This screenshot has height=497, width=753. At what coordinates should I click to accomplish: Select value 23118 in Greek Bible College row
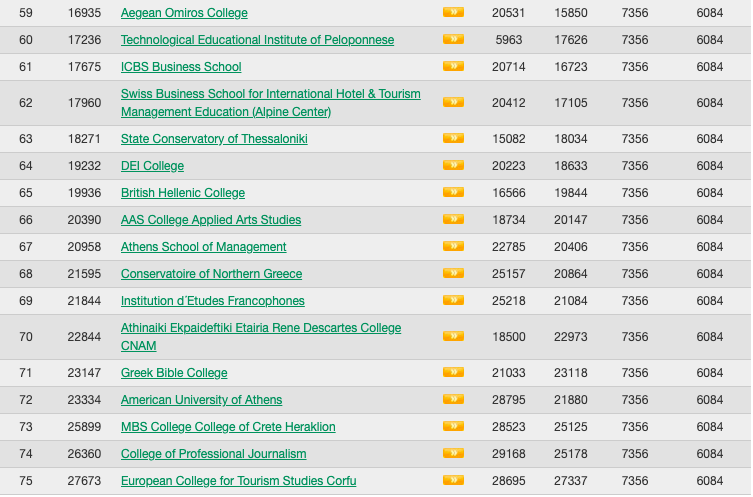coord(571,373)
